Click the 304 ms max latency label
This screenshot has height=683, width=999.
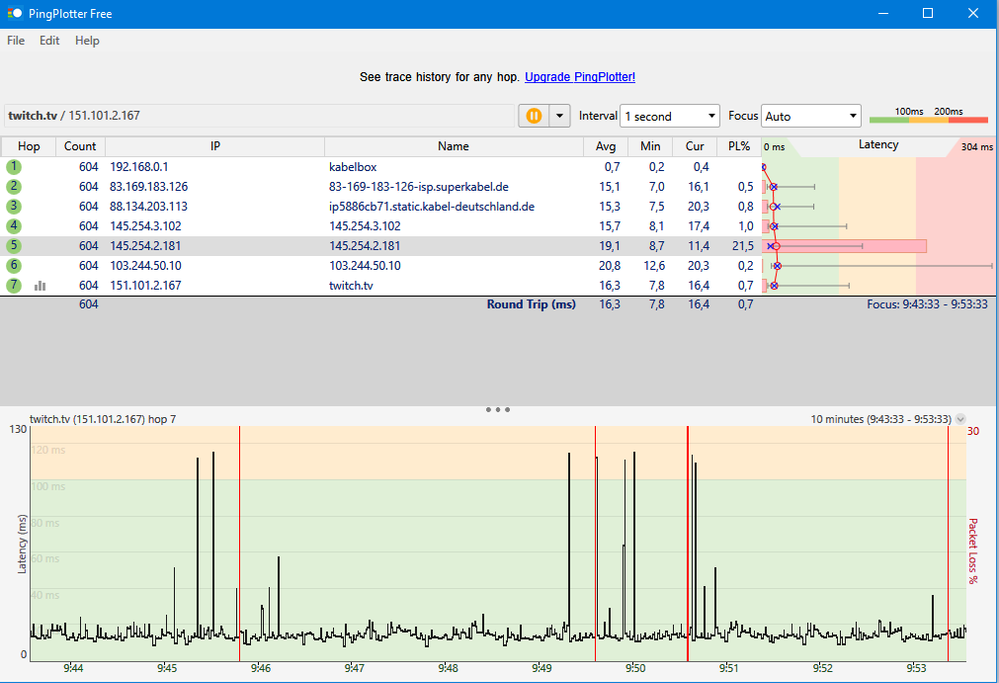coord(977,147)
